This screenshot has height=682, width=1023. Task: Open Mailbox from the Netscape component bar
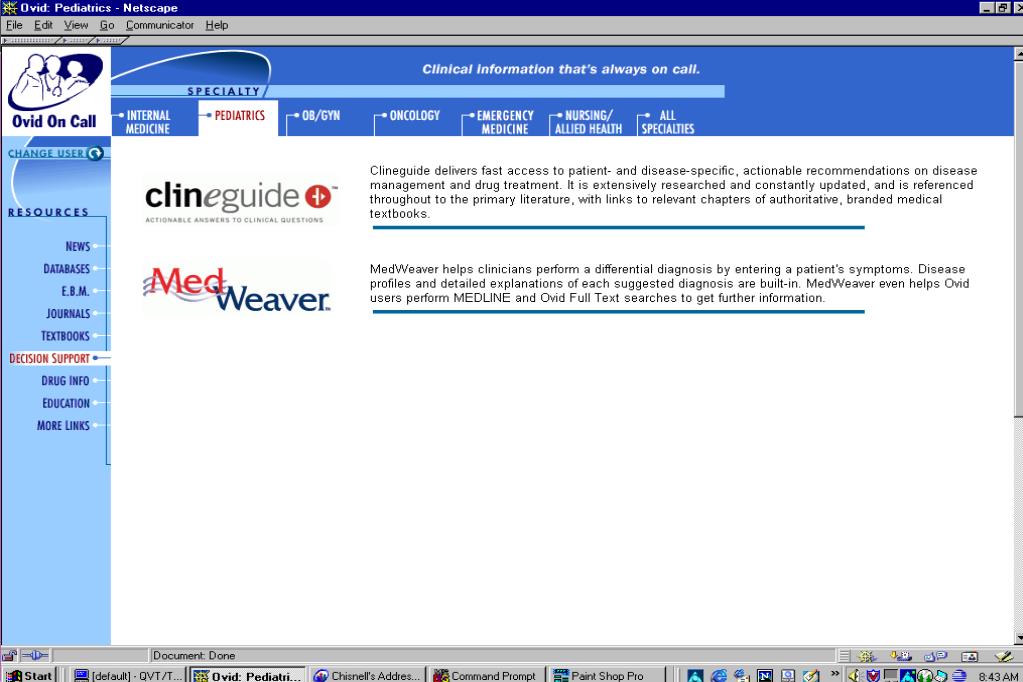(901, 656)
